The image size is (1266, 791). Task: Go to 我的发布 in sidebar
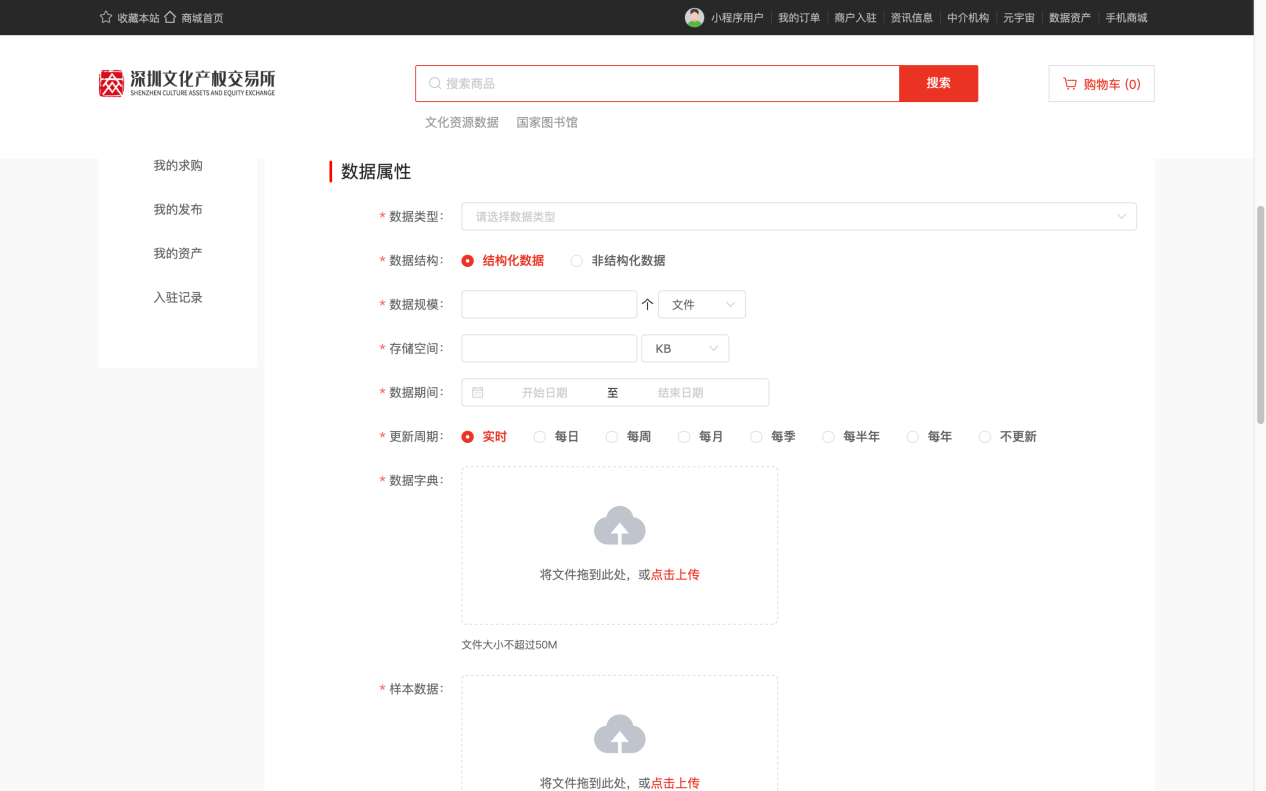pyautogui.click(x=178, y=209)
